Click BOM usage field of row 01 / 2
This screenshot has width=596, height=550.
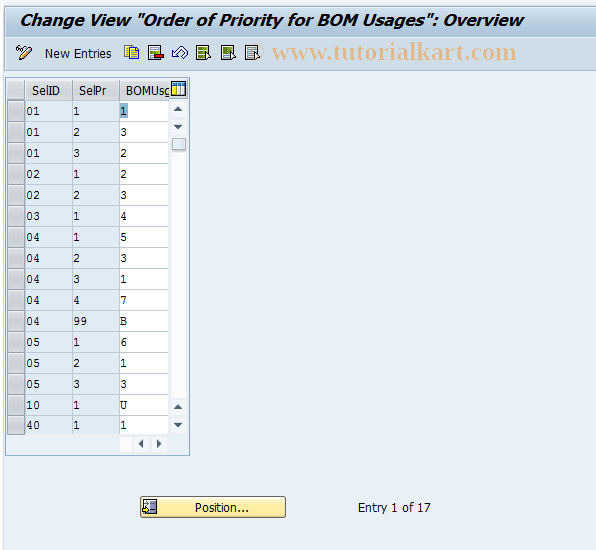(x=144, y=132)
